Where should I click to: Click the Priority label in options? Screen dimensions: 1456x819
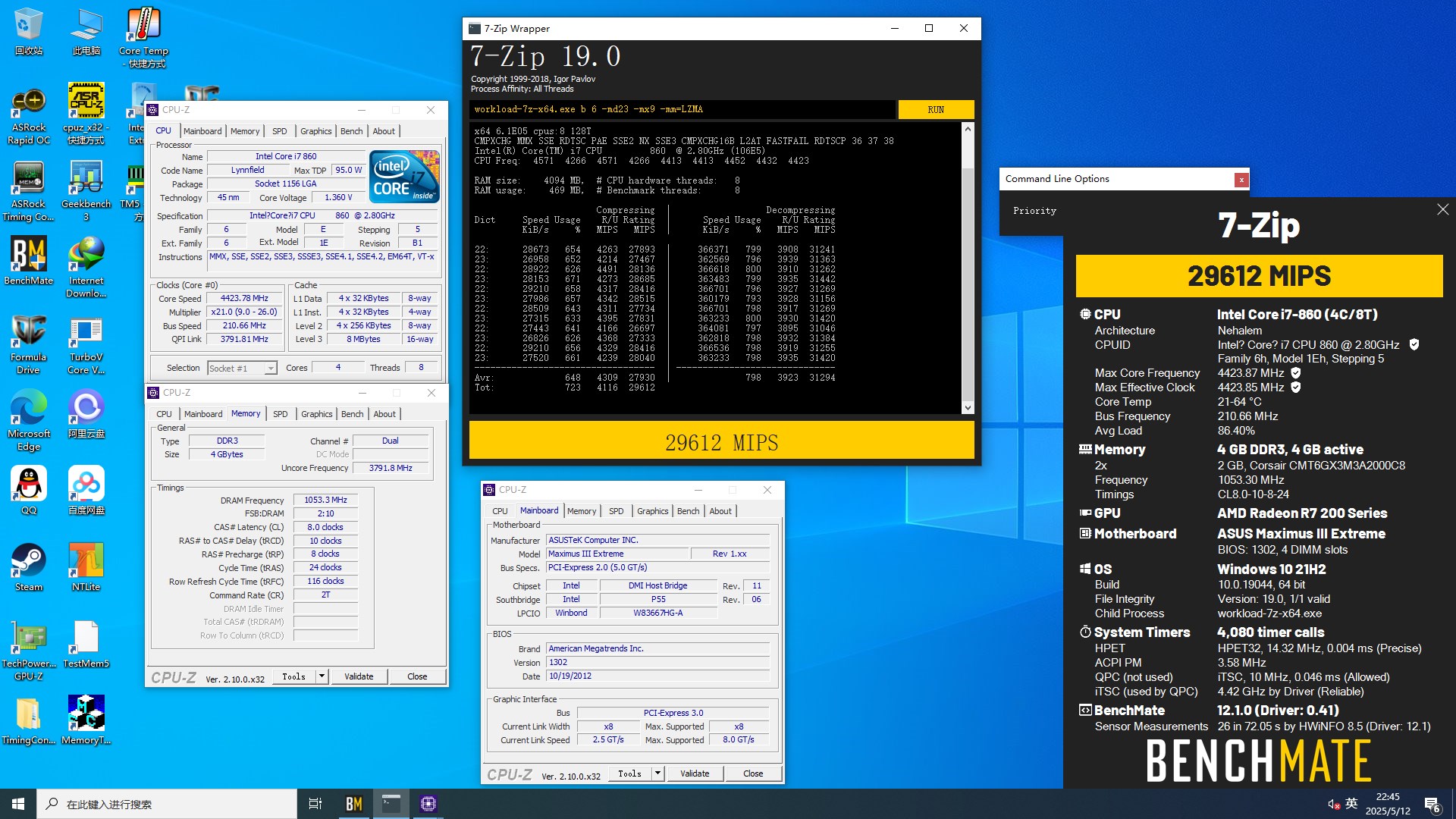[1034, 211]
